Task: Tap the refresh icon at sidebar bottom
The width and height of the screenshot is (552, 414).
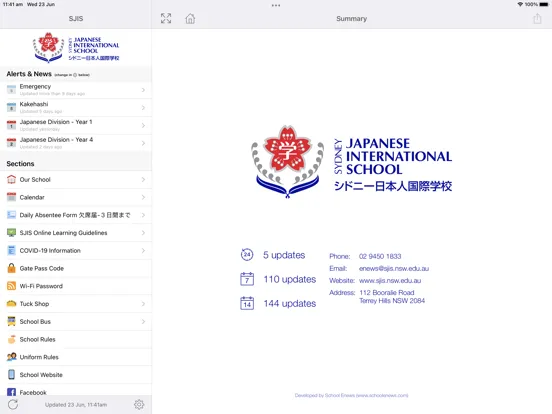Action: pos(13,404)
